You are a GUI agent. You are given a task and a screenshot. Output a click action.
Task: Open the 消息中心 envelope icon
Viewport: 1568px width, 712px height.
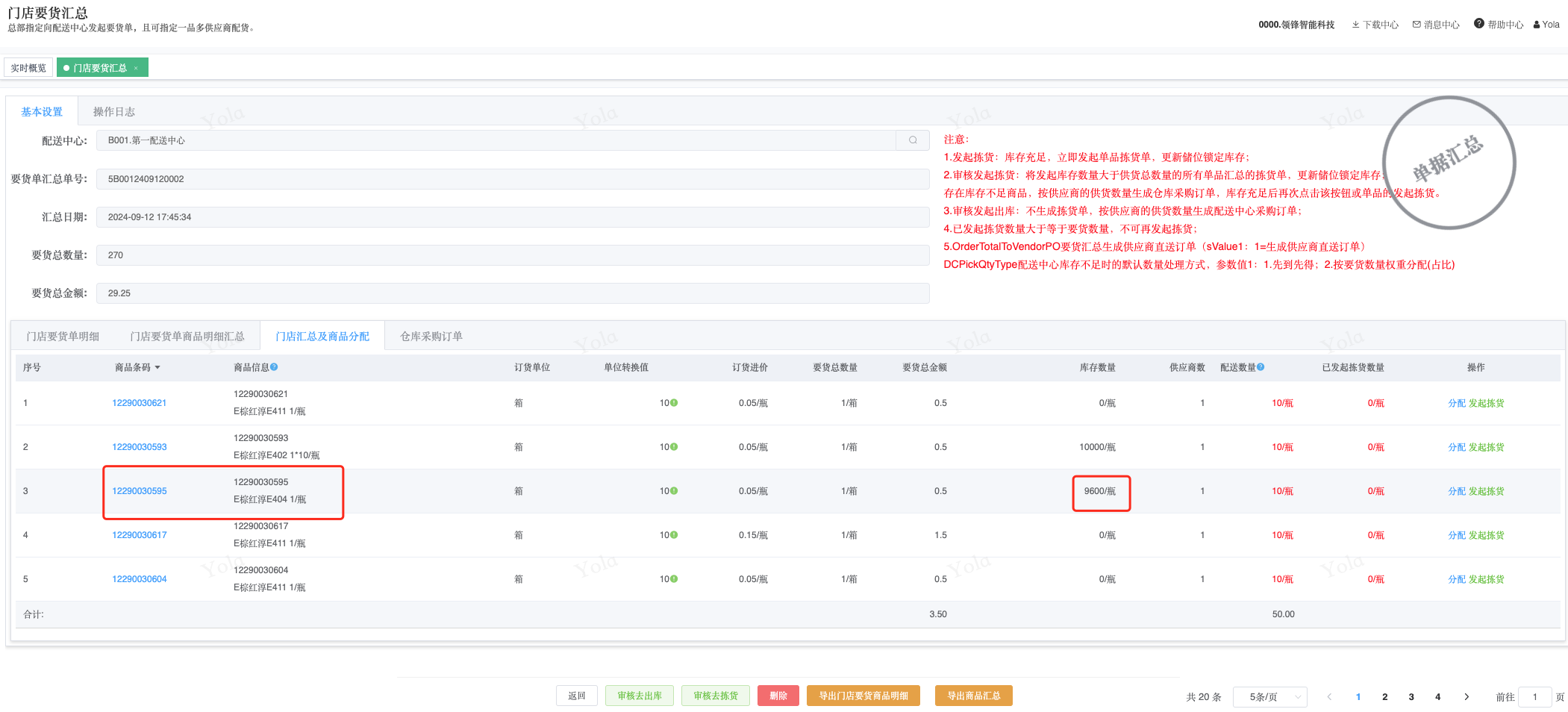(x=1416, y=25)
